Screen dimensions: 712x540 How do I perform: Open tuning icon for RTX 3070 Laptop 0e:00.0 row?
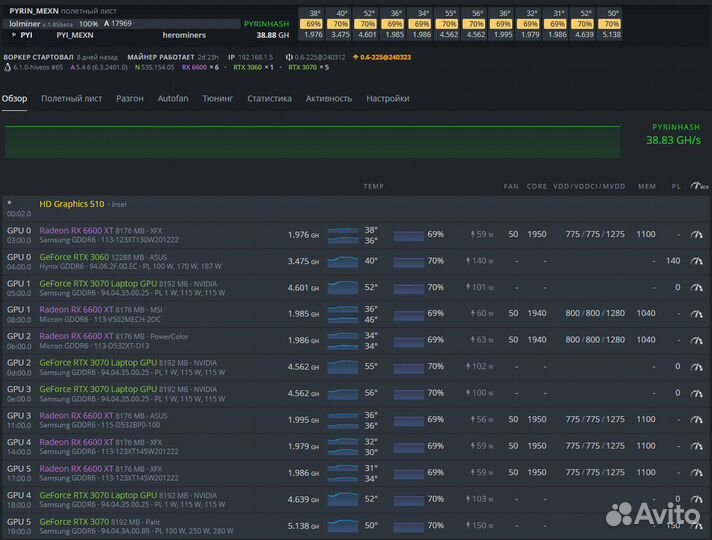tap(696, 393)
